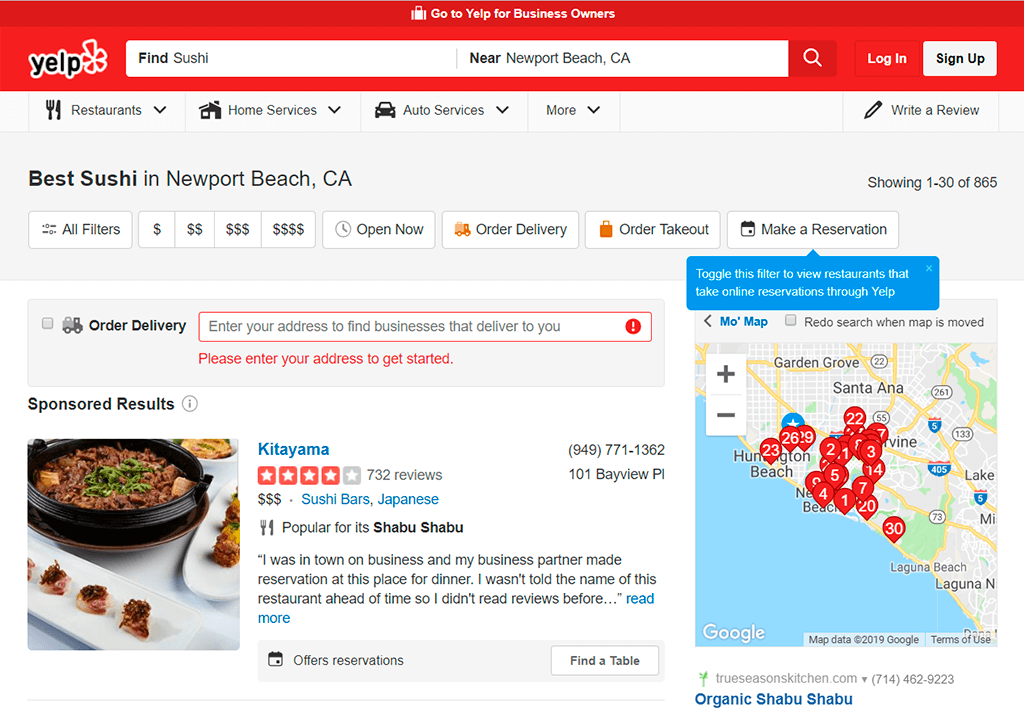Click the delivery address input field
This screenshot has width=1024, height=711.
425,326
